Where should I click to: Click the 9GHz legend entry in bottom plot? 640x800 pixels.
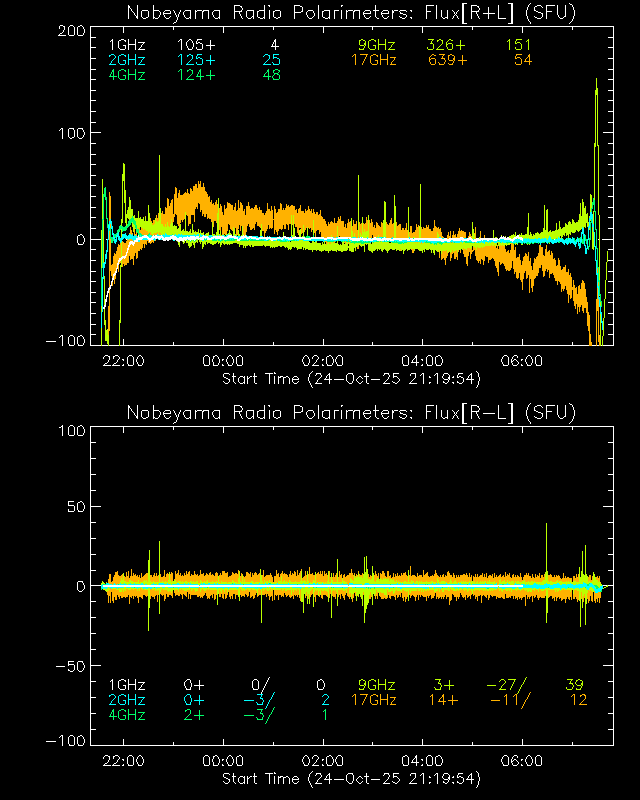pos(377,685)
